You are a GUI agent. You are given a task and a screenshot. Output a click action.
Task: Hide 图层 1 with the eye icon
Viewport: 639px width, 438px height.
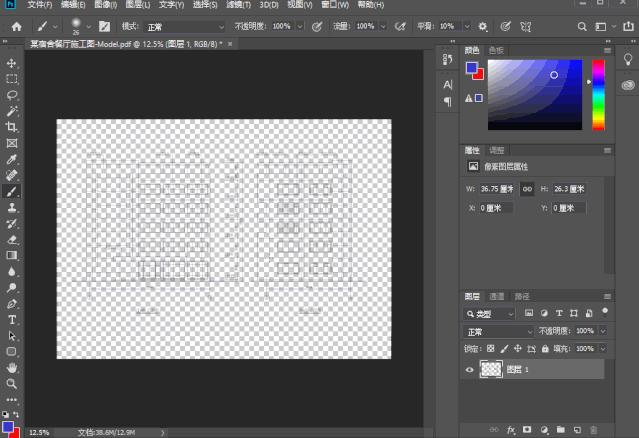pyautogui.click(x=470, y=369)
